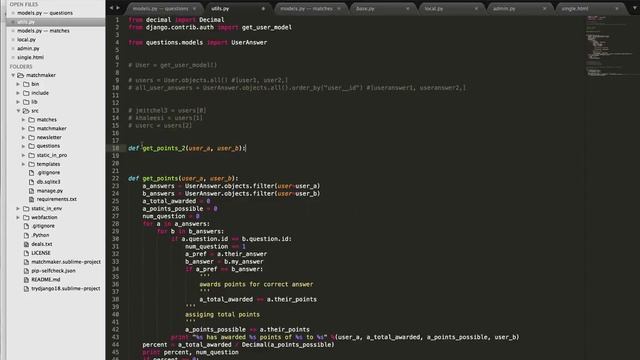This screenshot has width=640, height=360.
Task: Click the file icon next to db.sqlite3
Action: 31,182
